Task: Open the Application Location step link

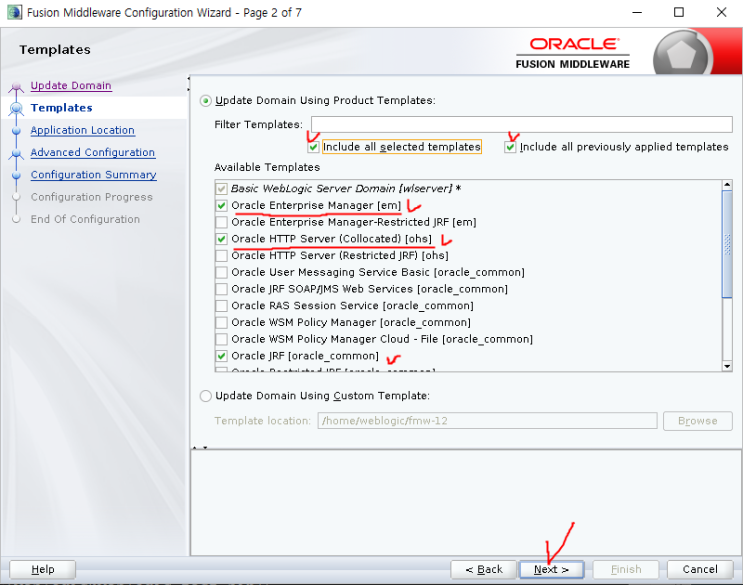Action: click(82, 130)
